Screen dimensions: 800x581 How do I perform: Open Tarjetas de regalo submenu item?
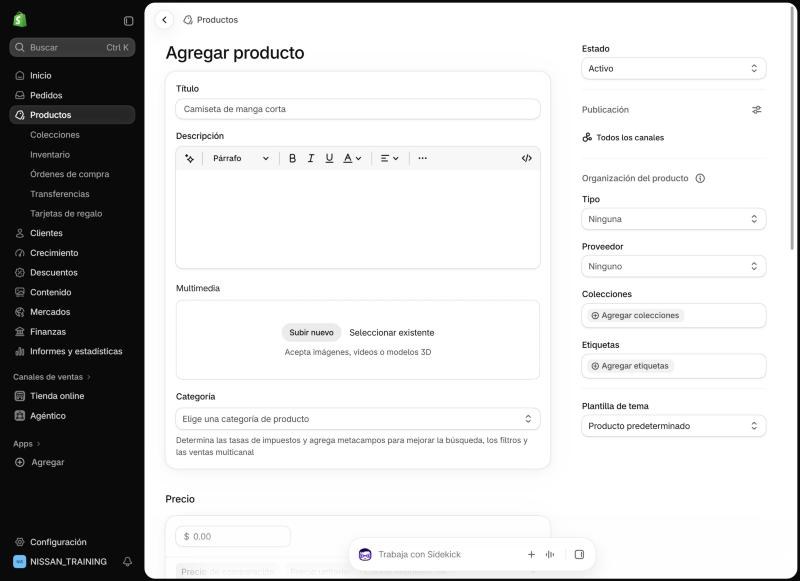pos(72,214)
